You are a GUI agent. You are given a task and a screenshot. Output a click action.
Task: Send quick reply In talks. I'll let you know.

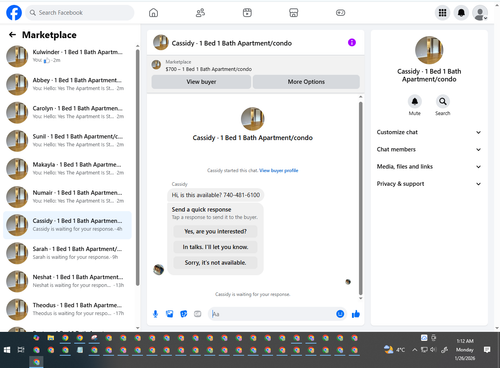[x=215, y=247]
